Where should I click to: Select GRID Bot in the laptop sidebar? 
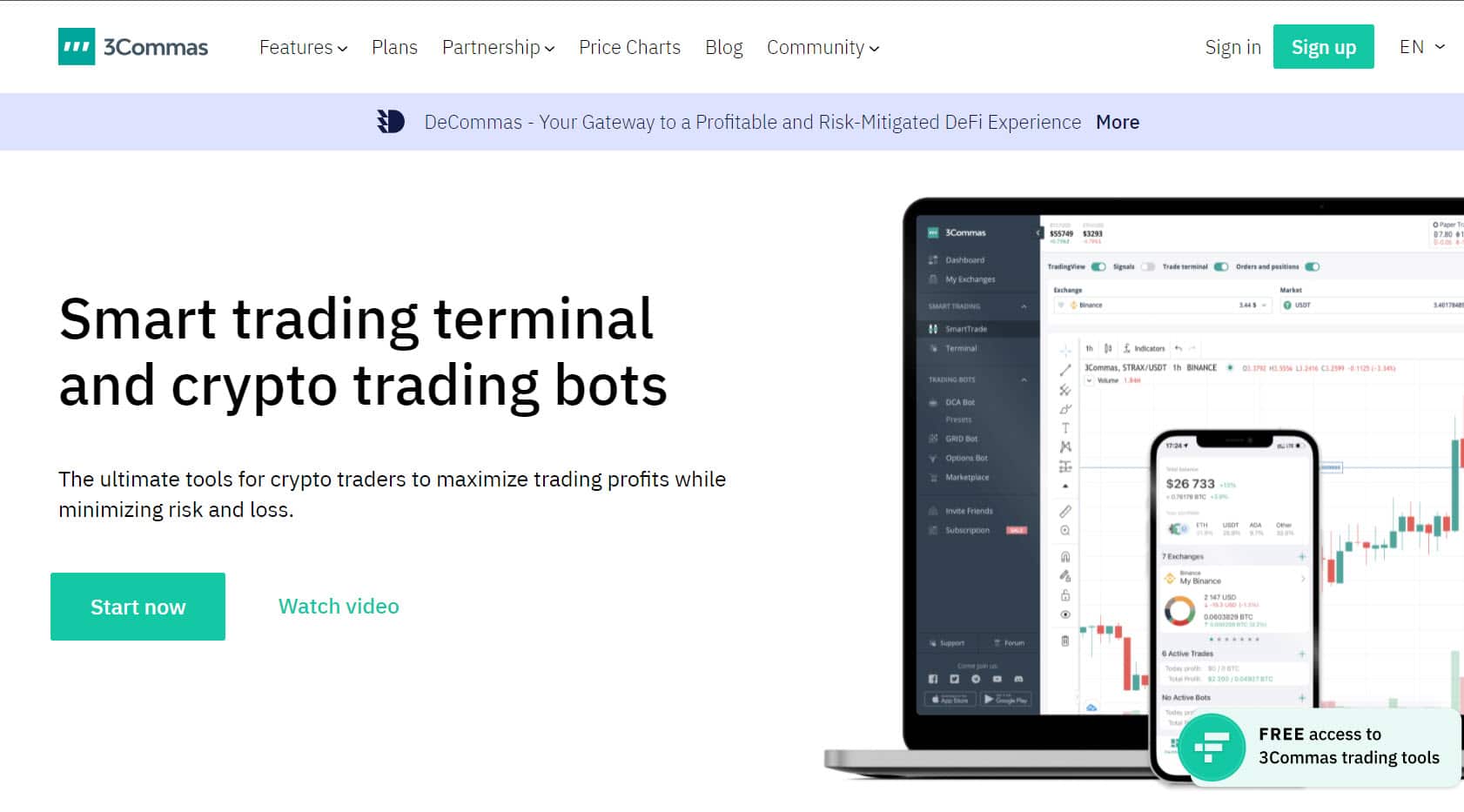click(x=961, y=439)
